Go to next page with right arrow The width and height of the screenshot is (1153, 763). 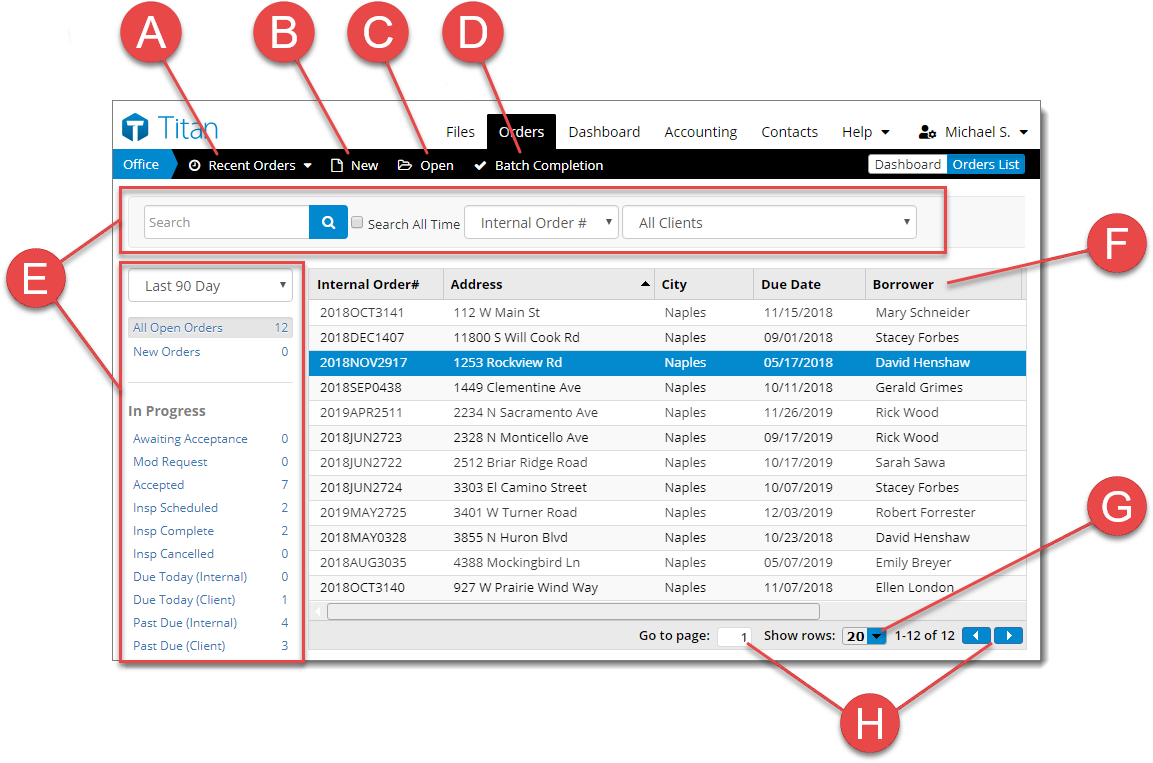point(1009,636)
